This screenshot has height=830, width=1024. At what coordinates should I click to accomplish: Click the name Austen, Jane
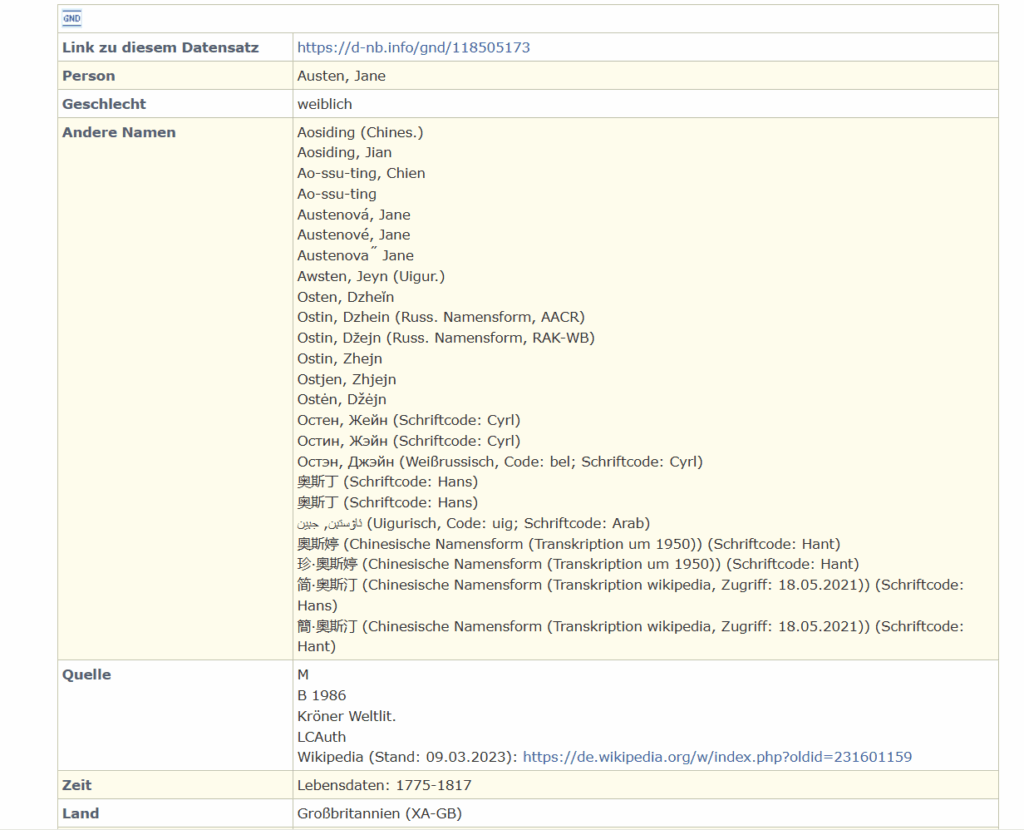(x=341, y=76)
